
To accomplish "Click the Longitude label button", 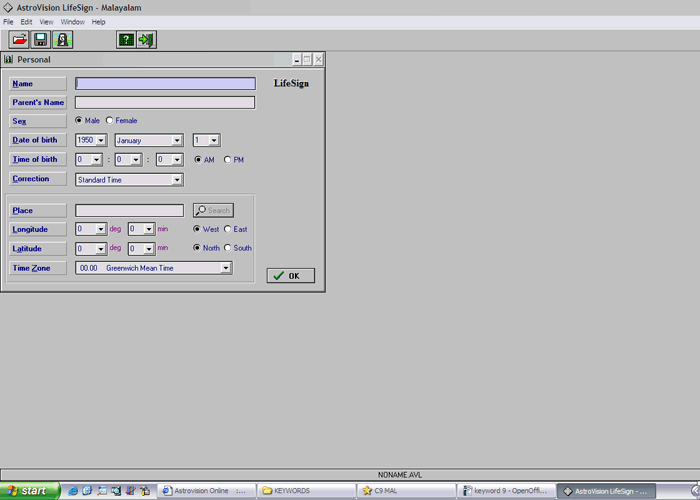I will pyautogui.click(x=38, y=229).
